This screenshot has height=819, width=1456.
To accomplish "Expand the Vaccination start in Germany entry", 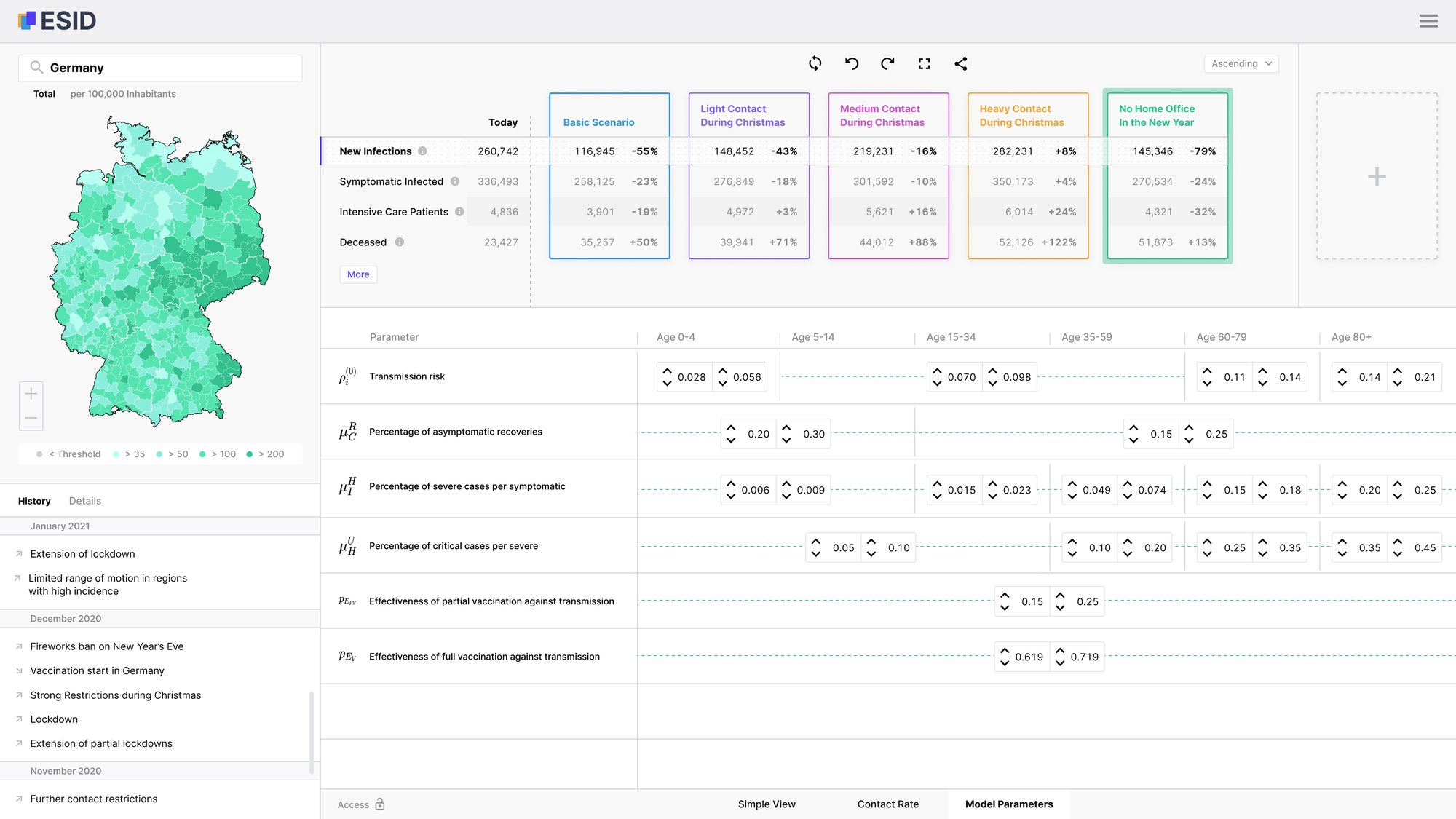I will click(97, 670).
